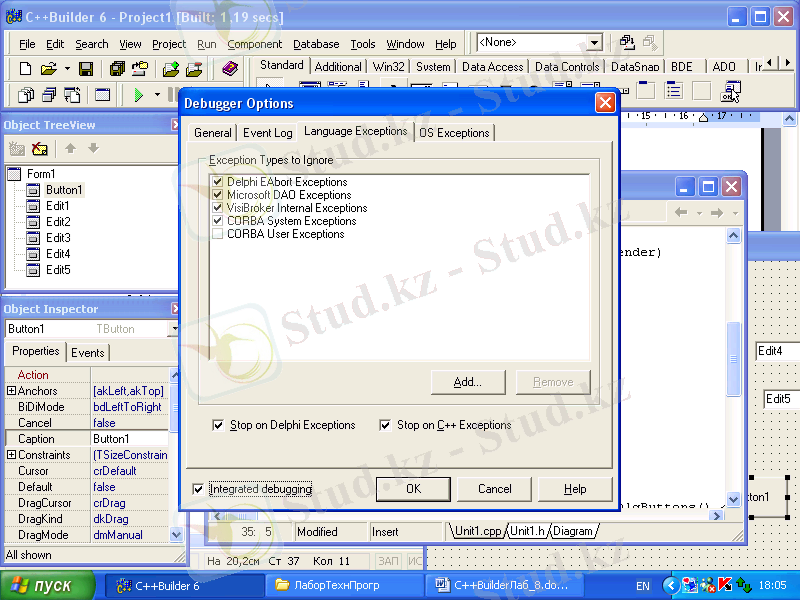Click the View Form toolbar icon
Screen dimensions: 800x600
pyautogui.click(x=49, y=95)
